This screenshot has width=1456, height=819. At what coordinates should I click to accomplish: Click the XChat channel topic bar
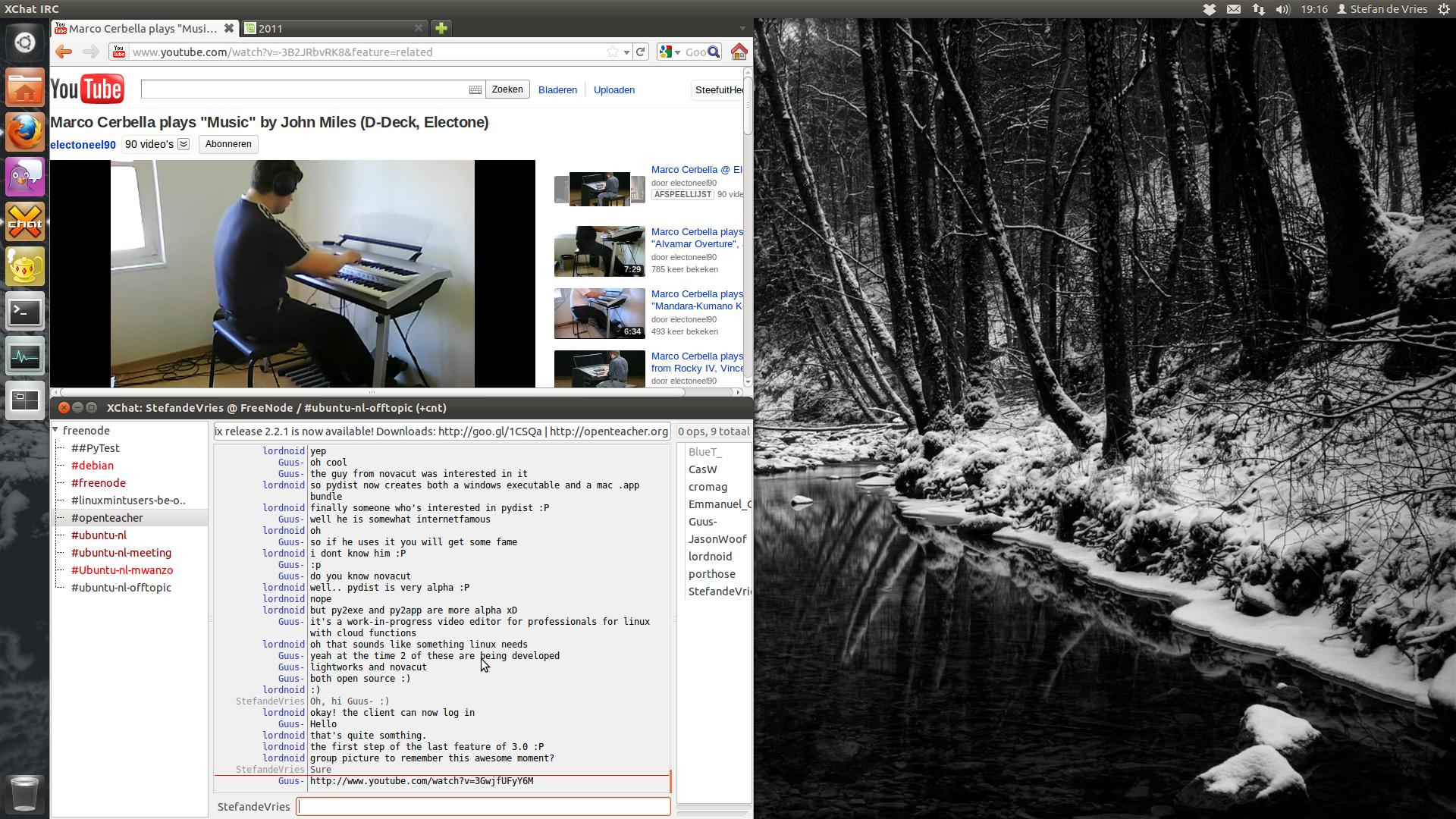tap(442, 431)
